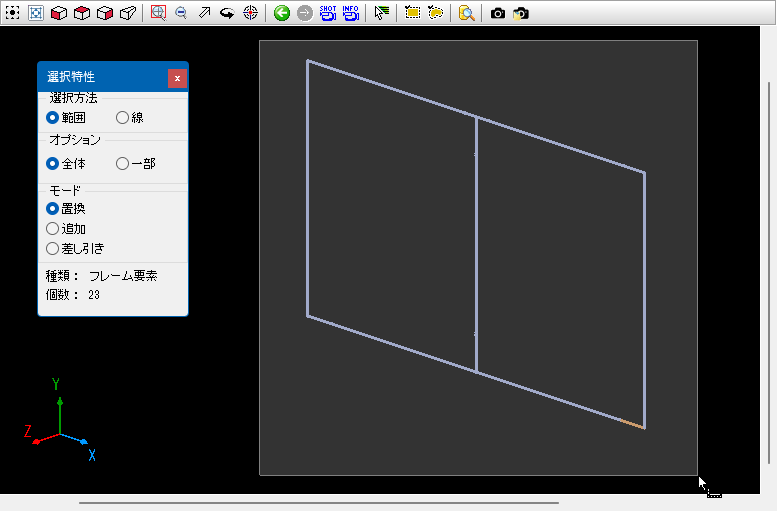
Task: Click the orange highlighted frame segment
Action: pos(632,424)
